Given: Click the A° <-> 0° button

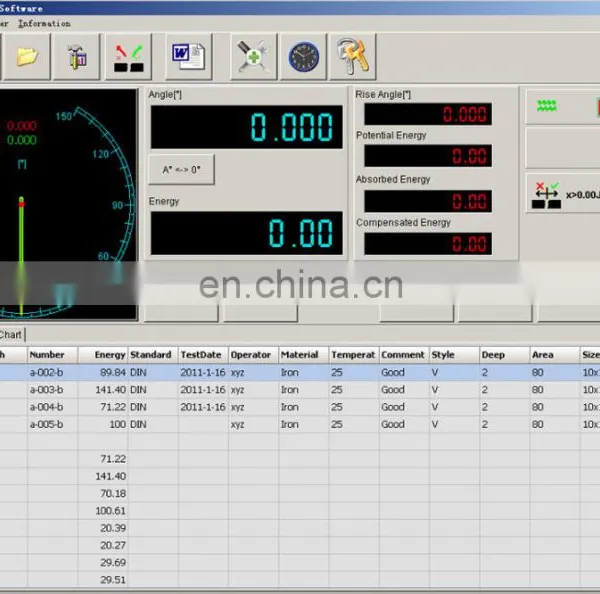Looking at the screenshot, I should click(181, 170).
